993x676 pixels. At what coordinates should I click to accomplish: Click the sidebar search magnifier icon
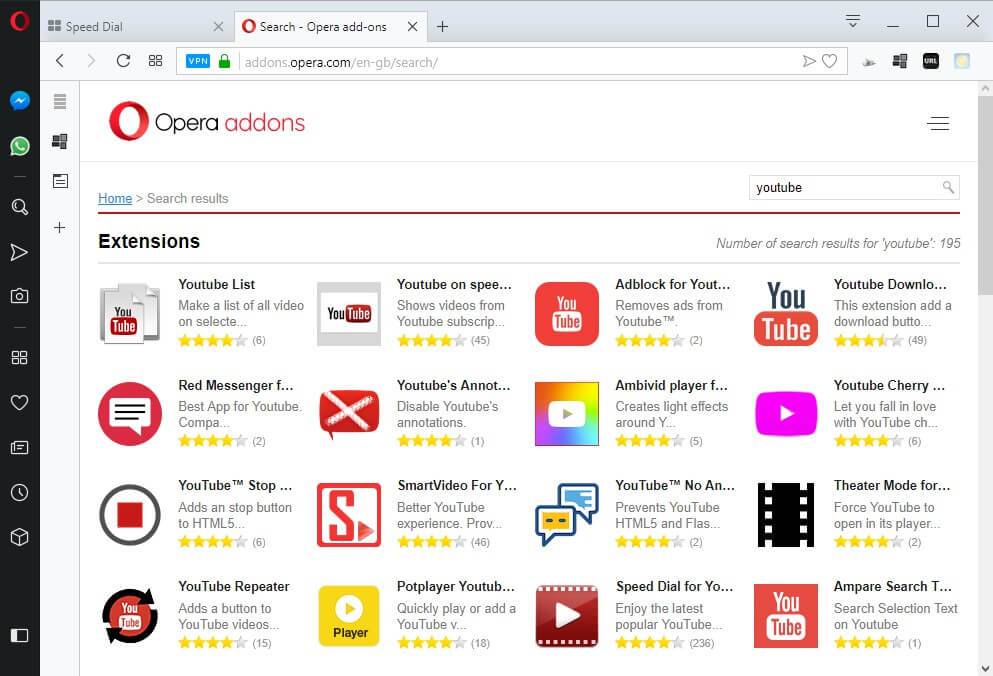[20, 207]
